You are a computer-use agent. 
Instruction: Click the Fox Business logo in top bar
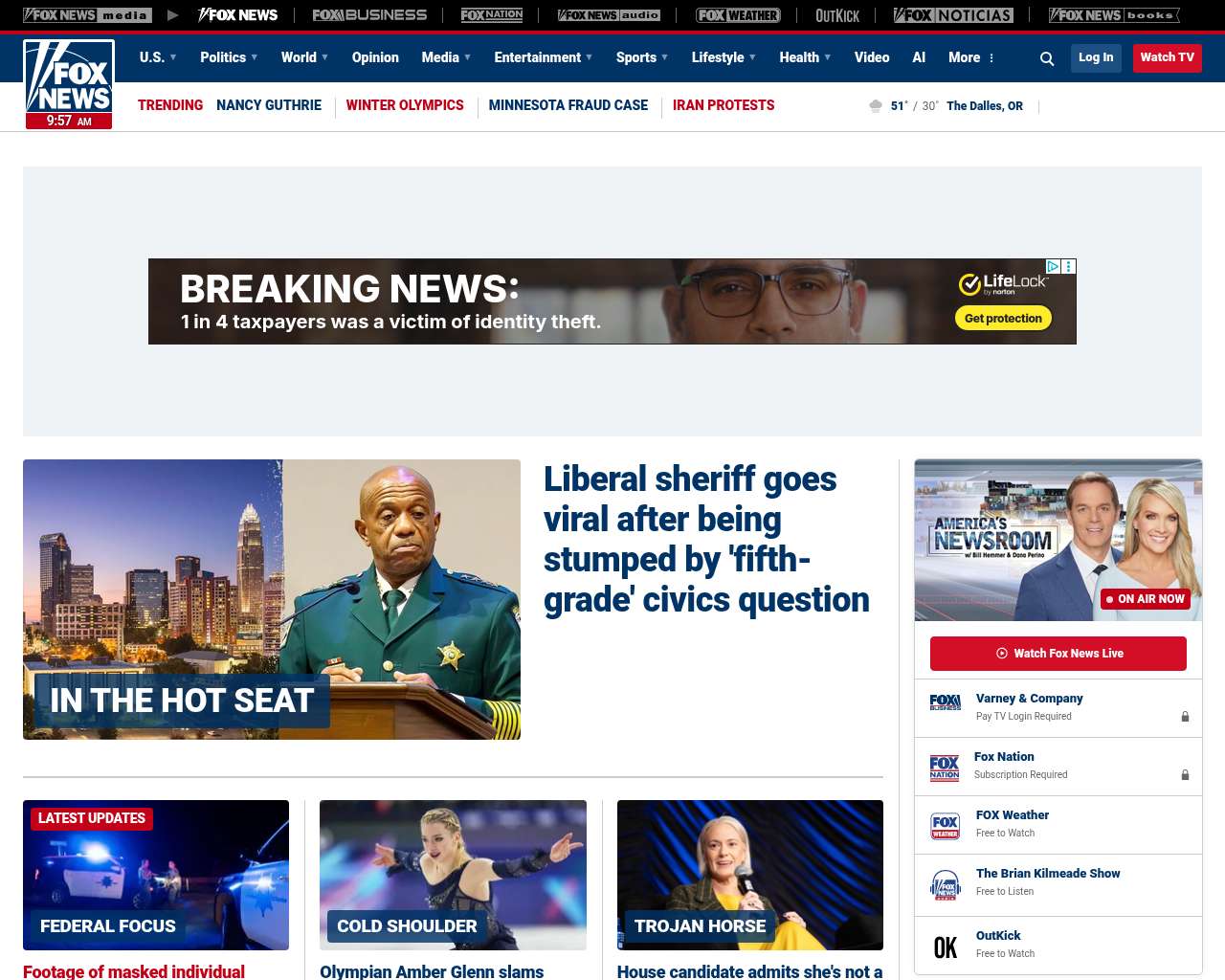[369, 15]
